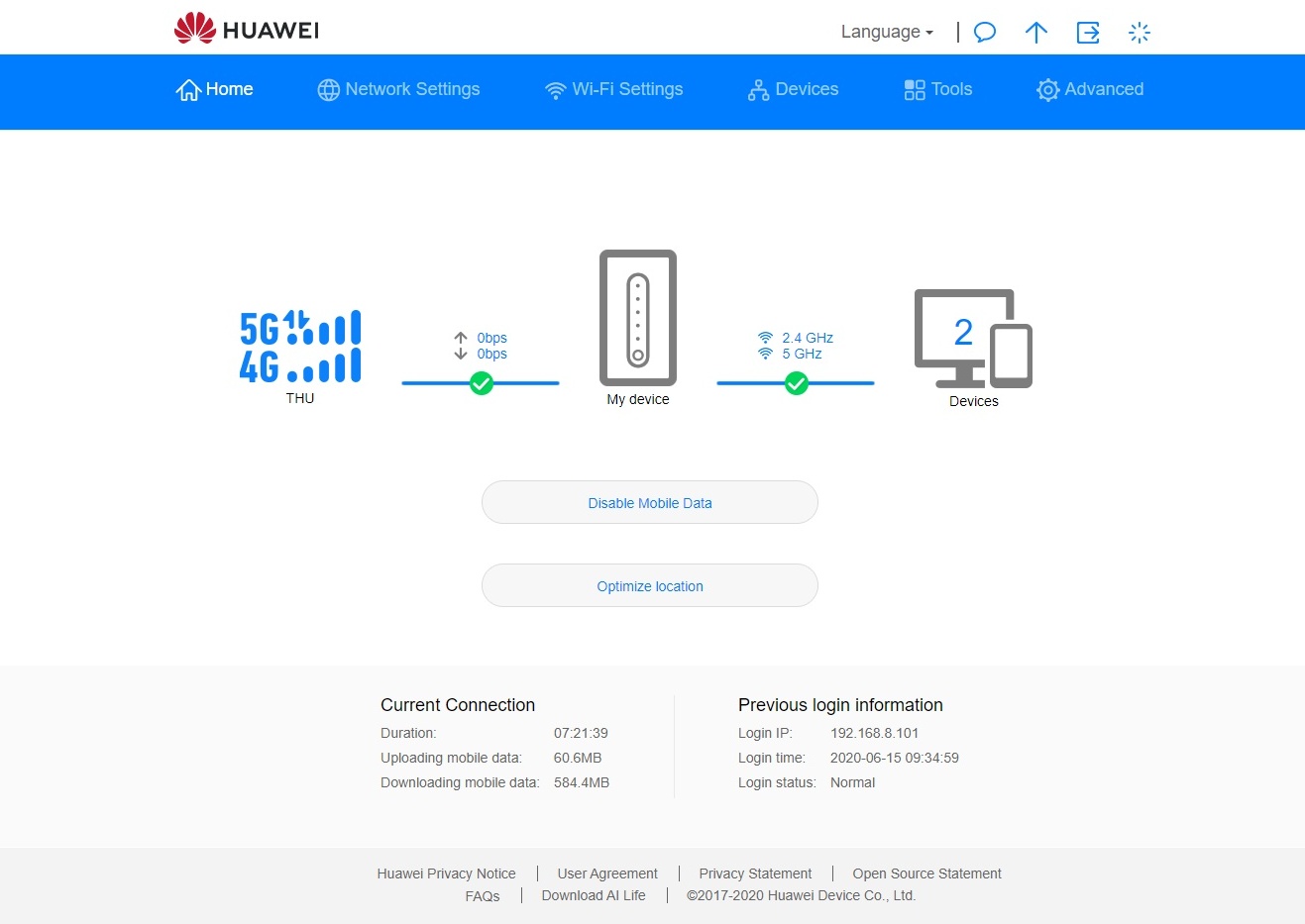This screenshot has width=1305, height=924.
Task: Click the login time 2020-06-15 09:34:59
Action: pos(895,758)
